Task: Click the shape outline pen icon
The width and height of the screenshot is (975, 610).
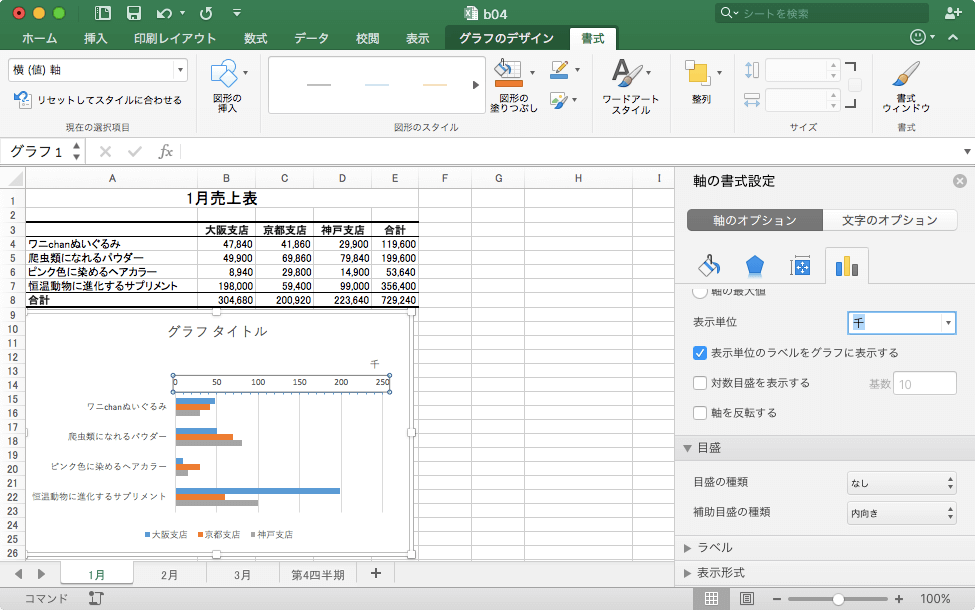Action: click(560, 70)
